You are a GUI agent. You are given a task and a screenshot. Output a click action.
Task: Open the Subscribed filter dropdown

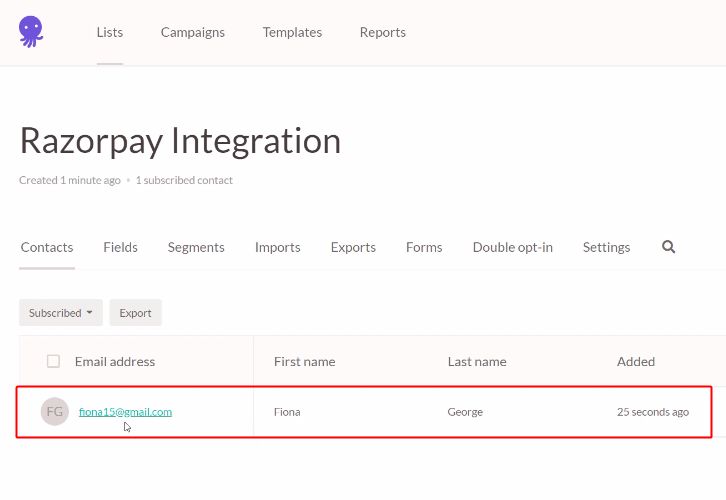pos(61,313)
